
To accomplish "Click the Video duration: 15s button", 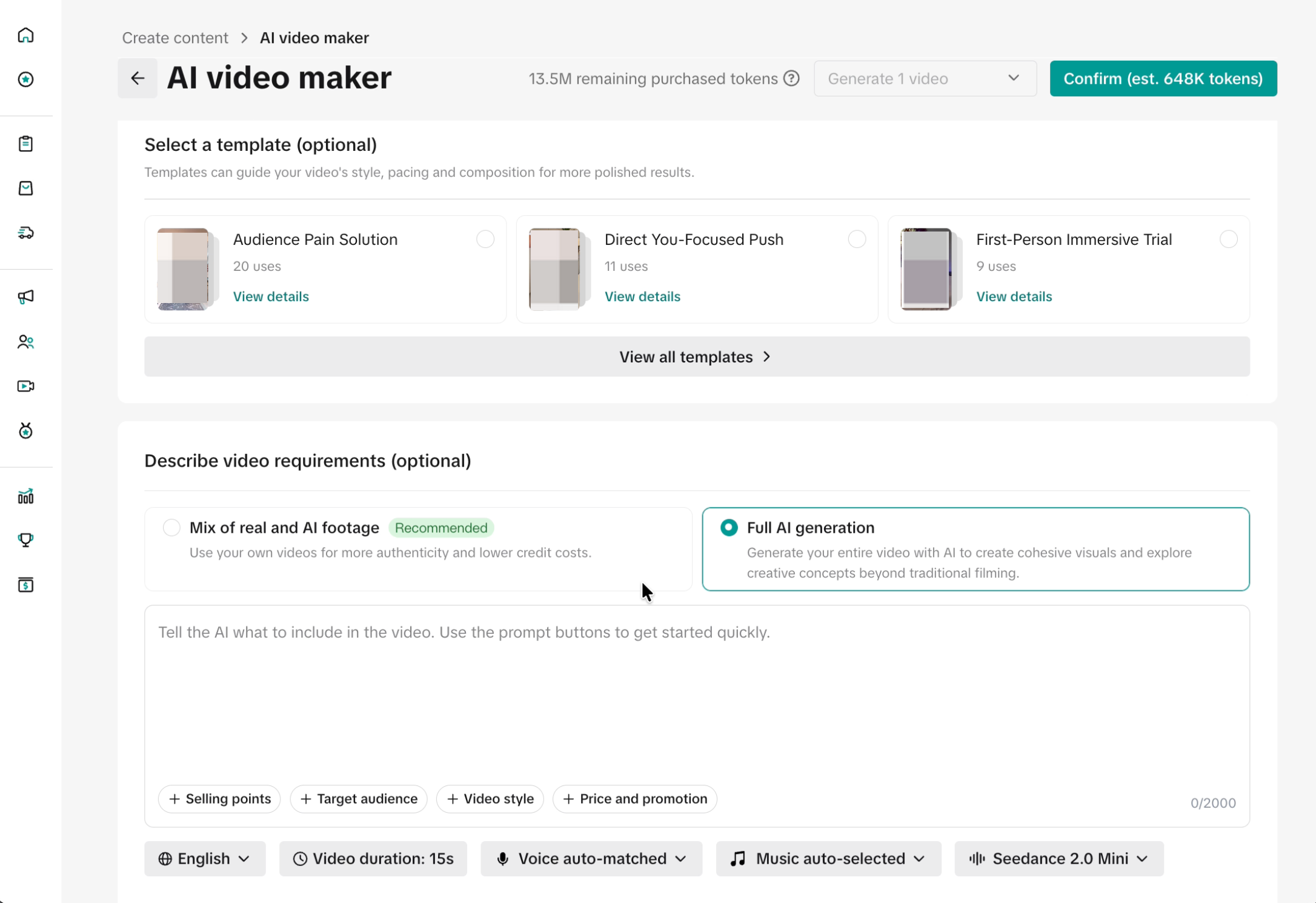I will pos(373,859).
